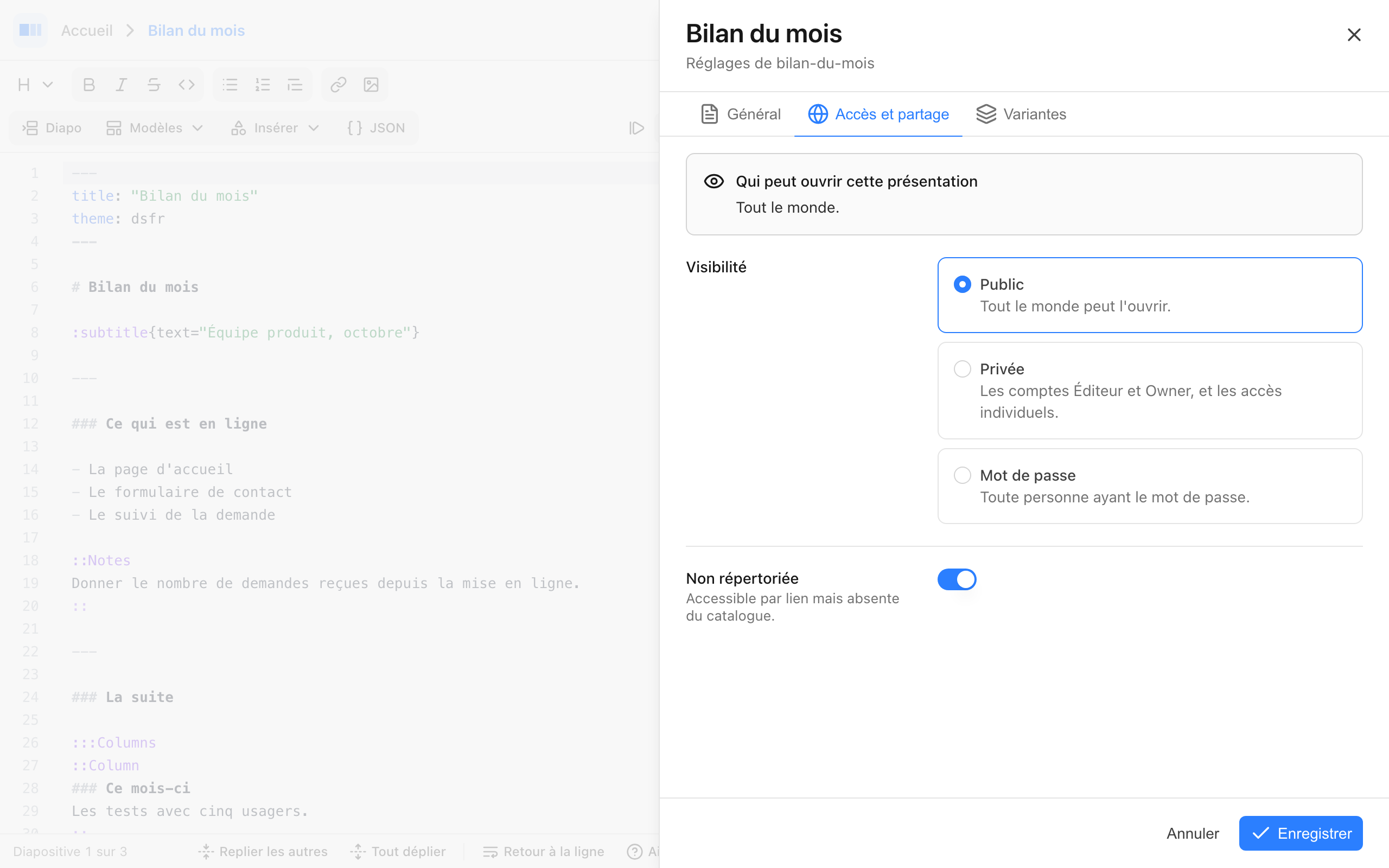Click the Diapo toolbar button
Screen dimensions: 1389x868
click(52, 128)
